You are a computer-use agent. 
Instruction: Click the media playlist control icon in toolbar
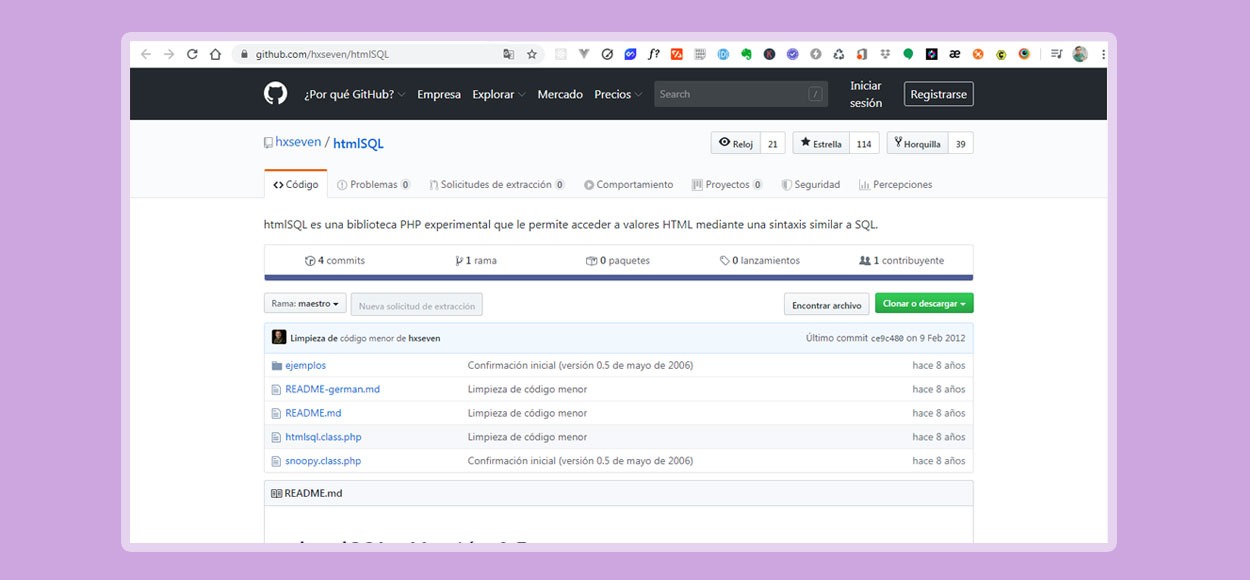click(x=1056, y=54)
